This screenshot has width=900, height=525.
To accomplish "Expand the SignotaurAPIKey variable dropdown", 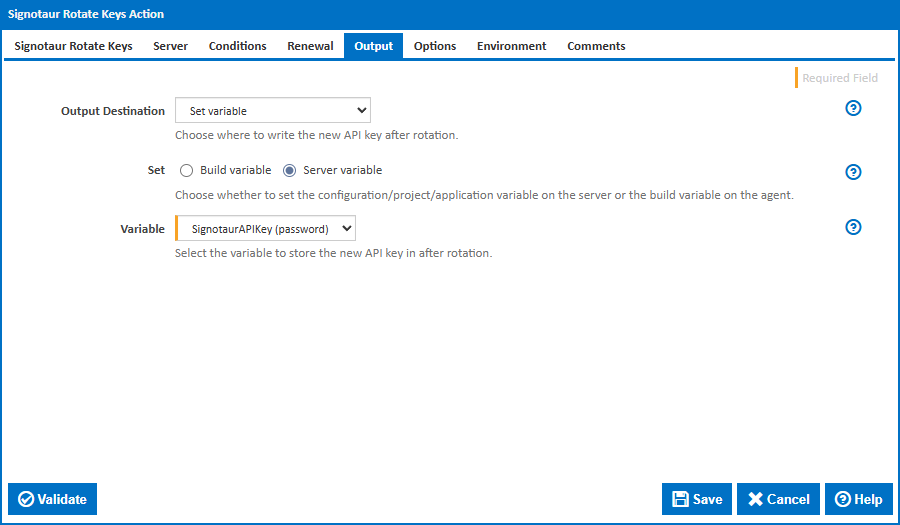I will (265, 229).
